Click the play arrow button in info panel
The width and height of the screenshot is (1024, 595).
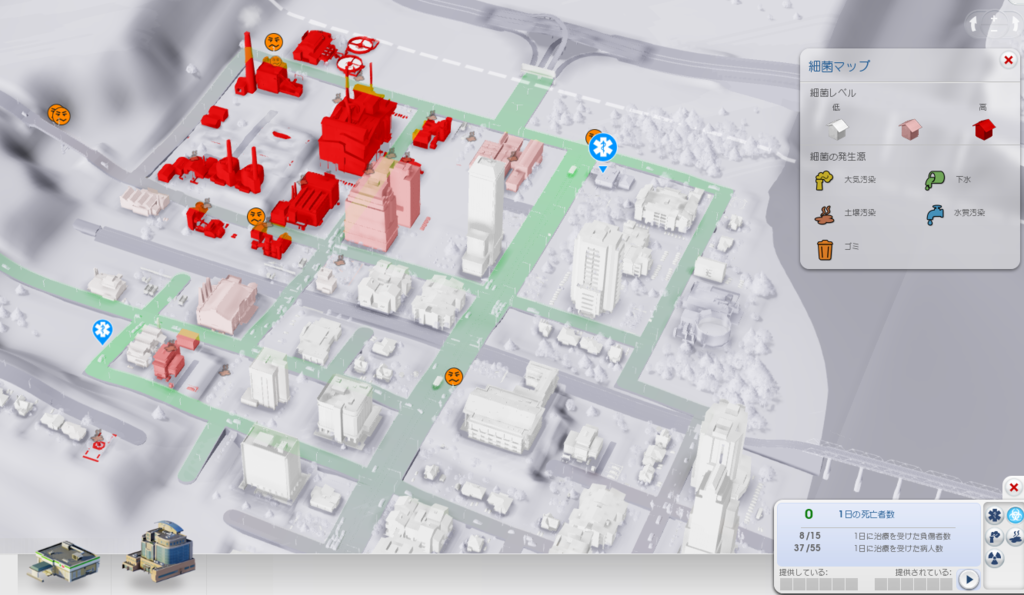[x=968, y=579]
